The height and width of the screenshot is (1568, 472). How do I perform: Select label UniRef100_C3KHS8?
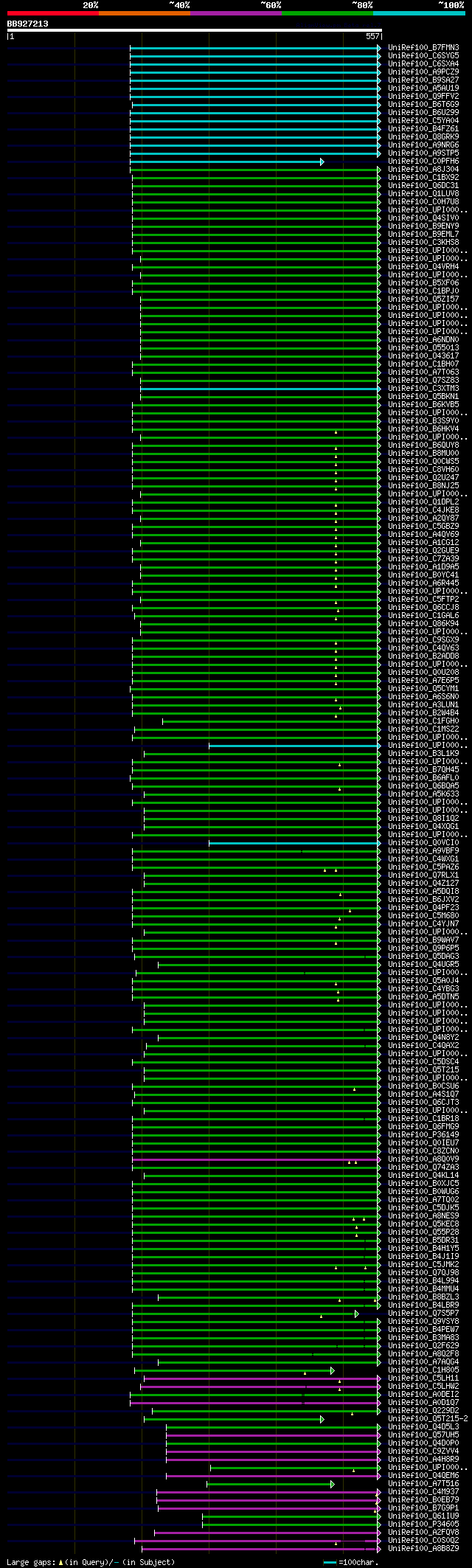pos(423,243)
